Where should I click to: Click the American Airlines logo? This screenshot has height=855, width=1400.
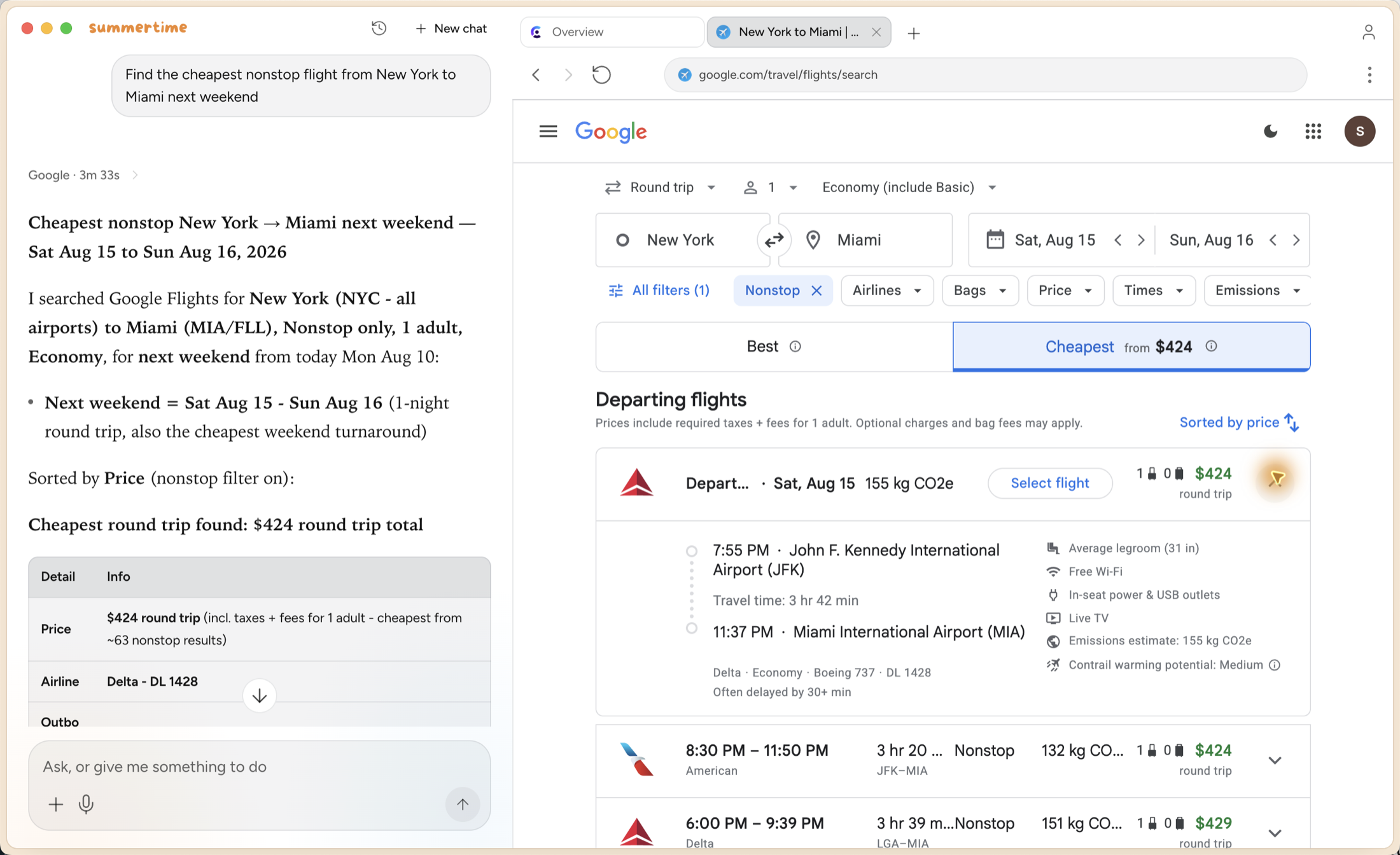point(637,760)
